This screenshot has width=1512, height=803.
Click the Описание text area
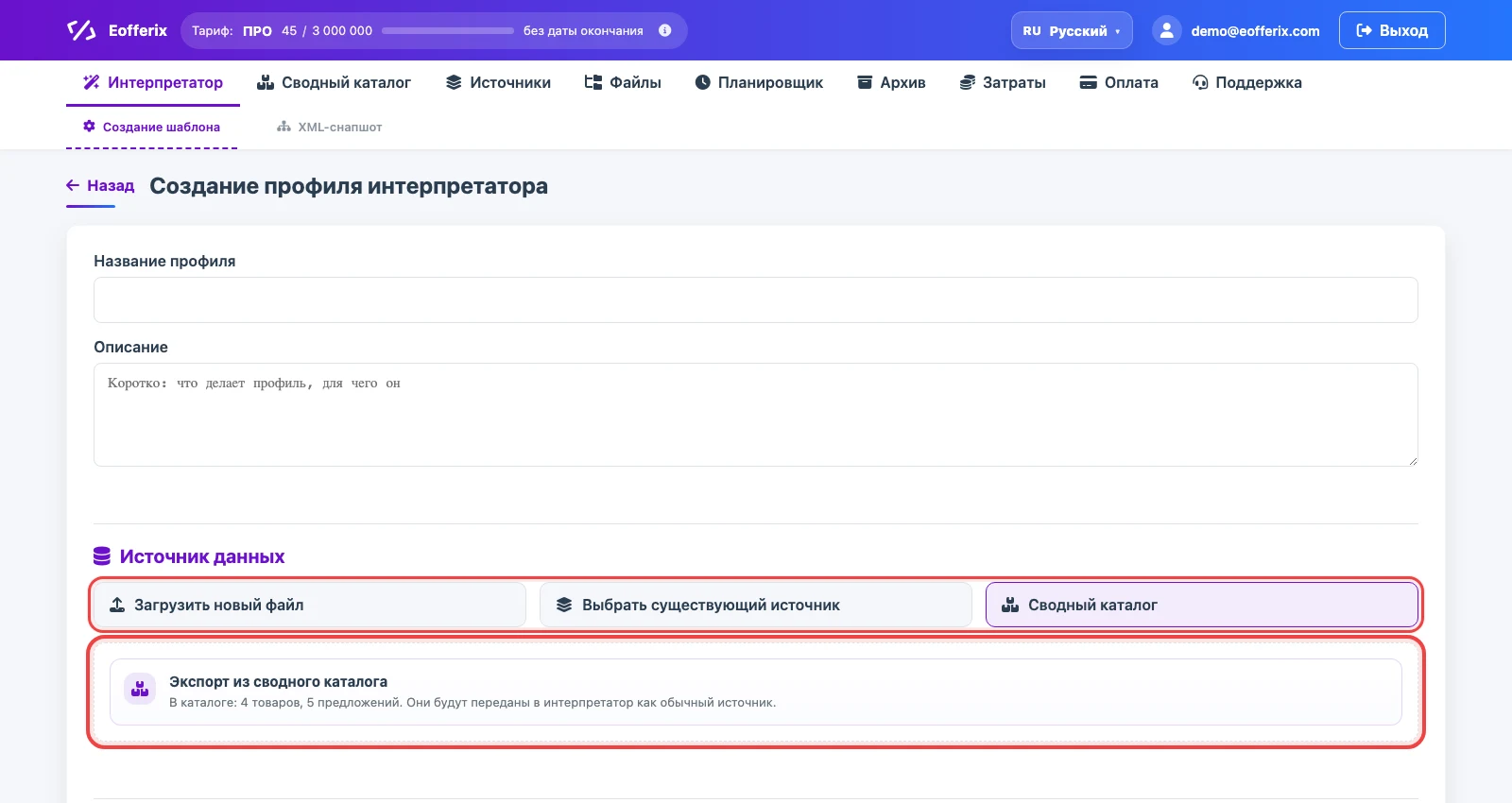click(x=756, y=415)
